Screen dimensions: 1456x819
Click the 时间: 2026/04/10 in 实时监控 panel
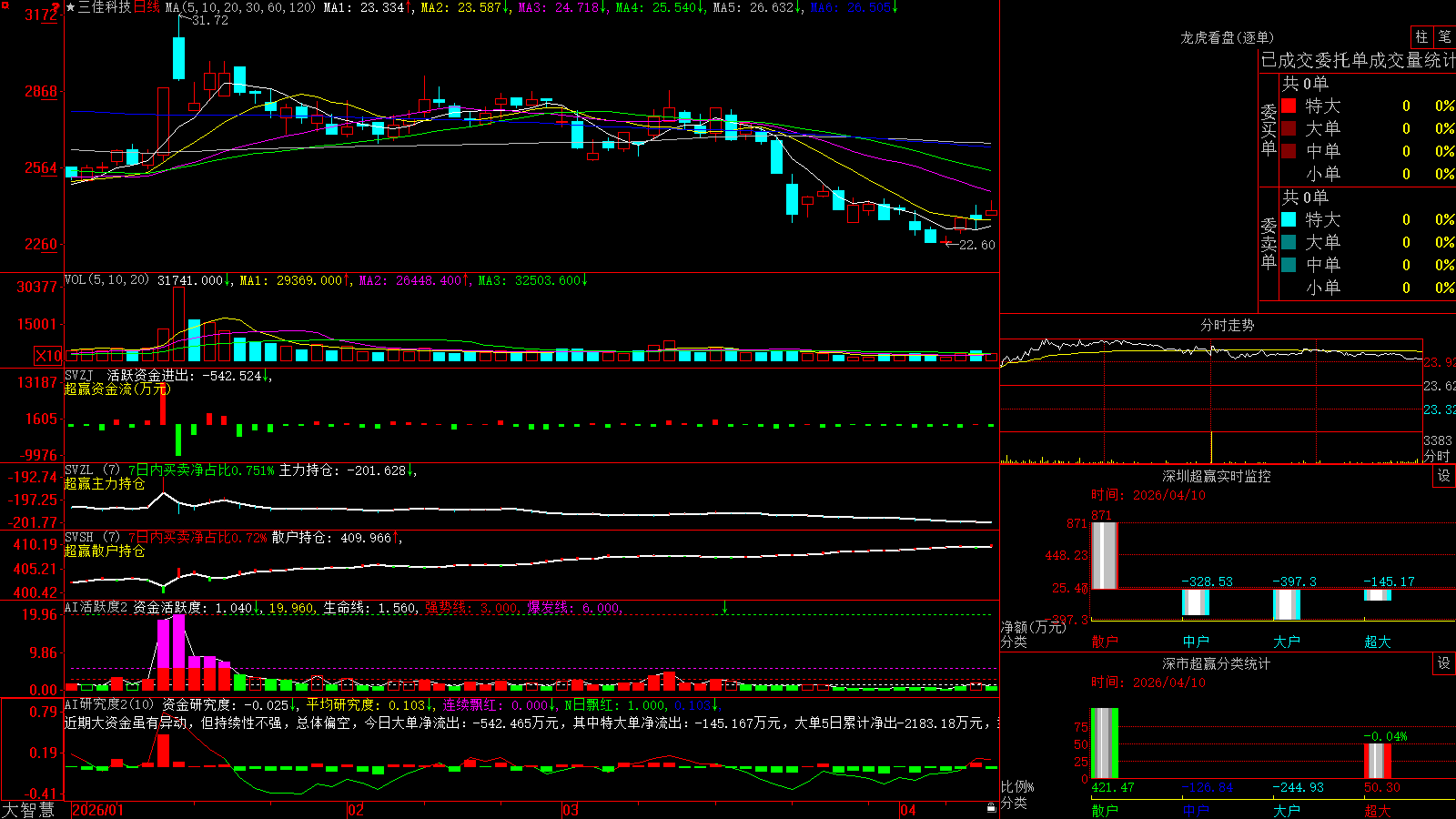1148,495
